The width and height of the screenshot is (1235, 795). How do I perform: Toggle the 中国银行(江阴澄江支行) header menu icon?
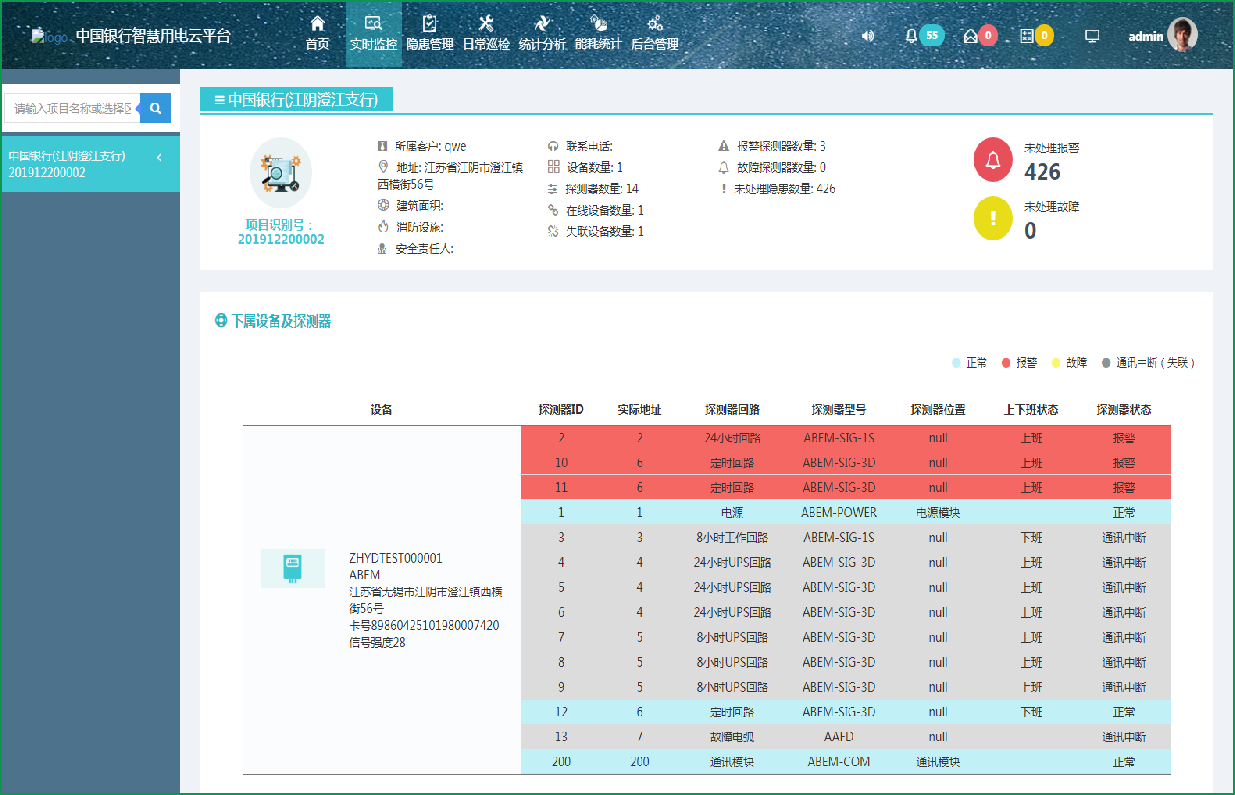[x=219, y=99]
